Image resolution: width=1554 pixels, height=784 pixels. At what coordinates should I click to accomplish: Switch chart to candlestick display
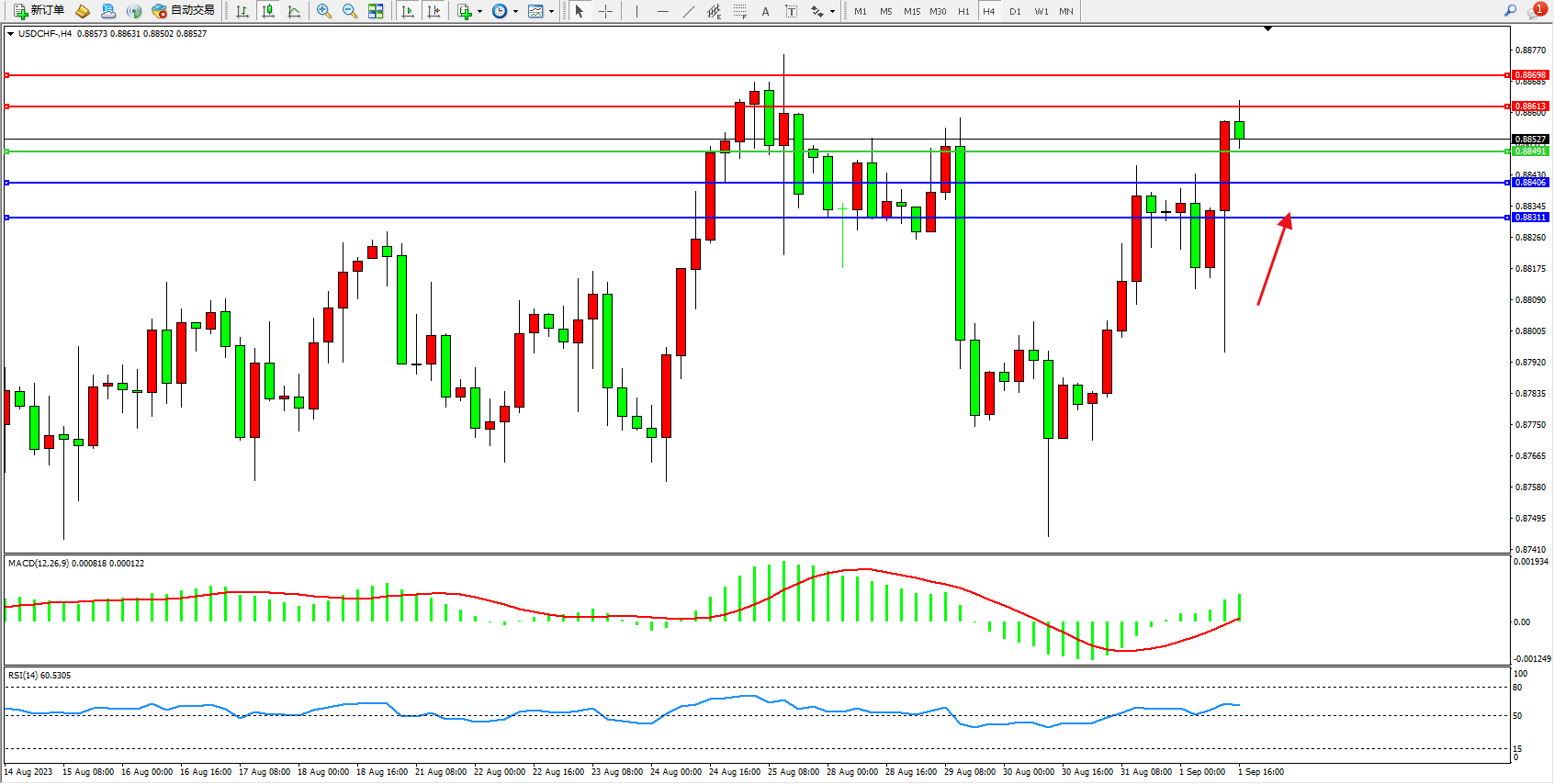(268, 11)
